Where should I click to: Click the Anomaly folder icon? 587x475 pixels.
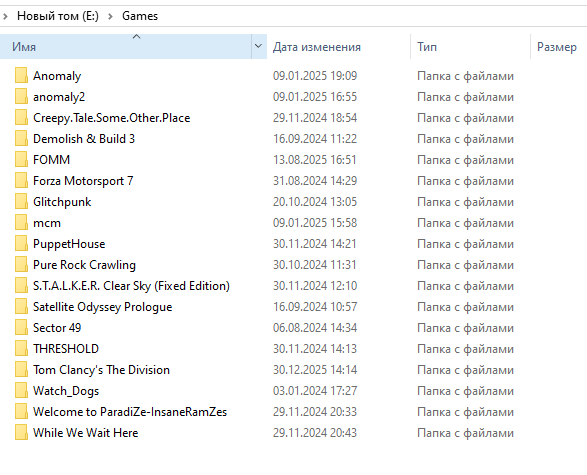(21, 75)
